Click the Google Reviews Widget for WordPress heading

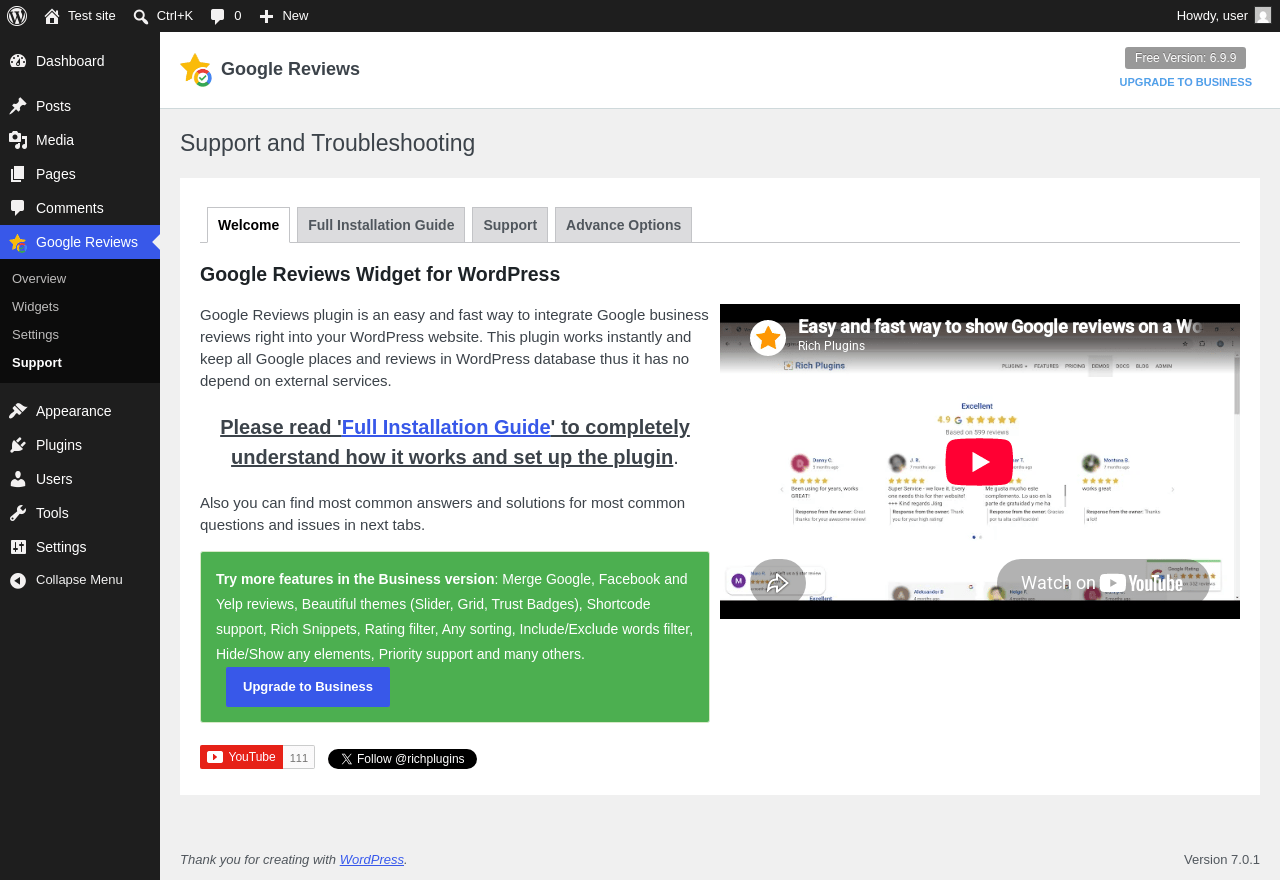pos(380,274)
